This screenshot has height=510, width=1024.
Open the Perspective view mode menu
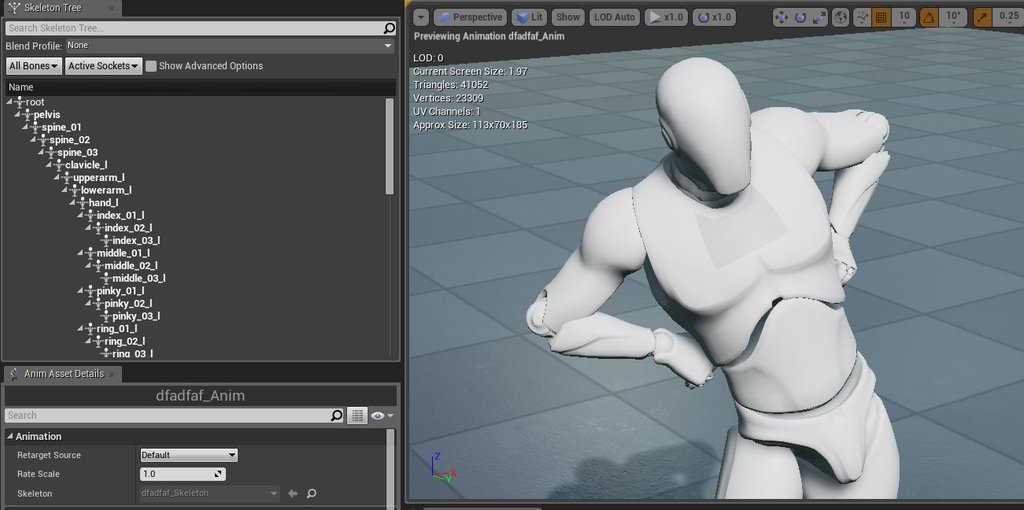point(470,18)
